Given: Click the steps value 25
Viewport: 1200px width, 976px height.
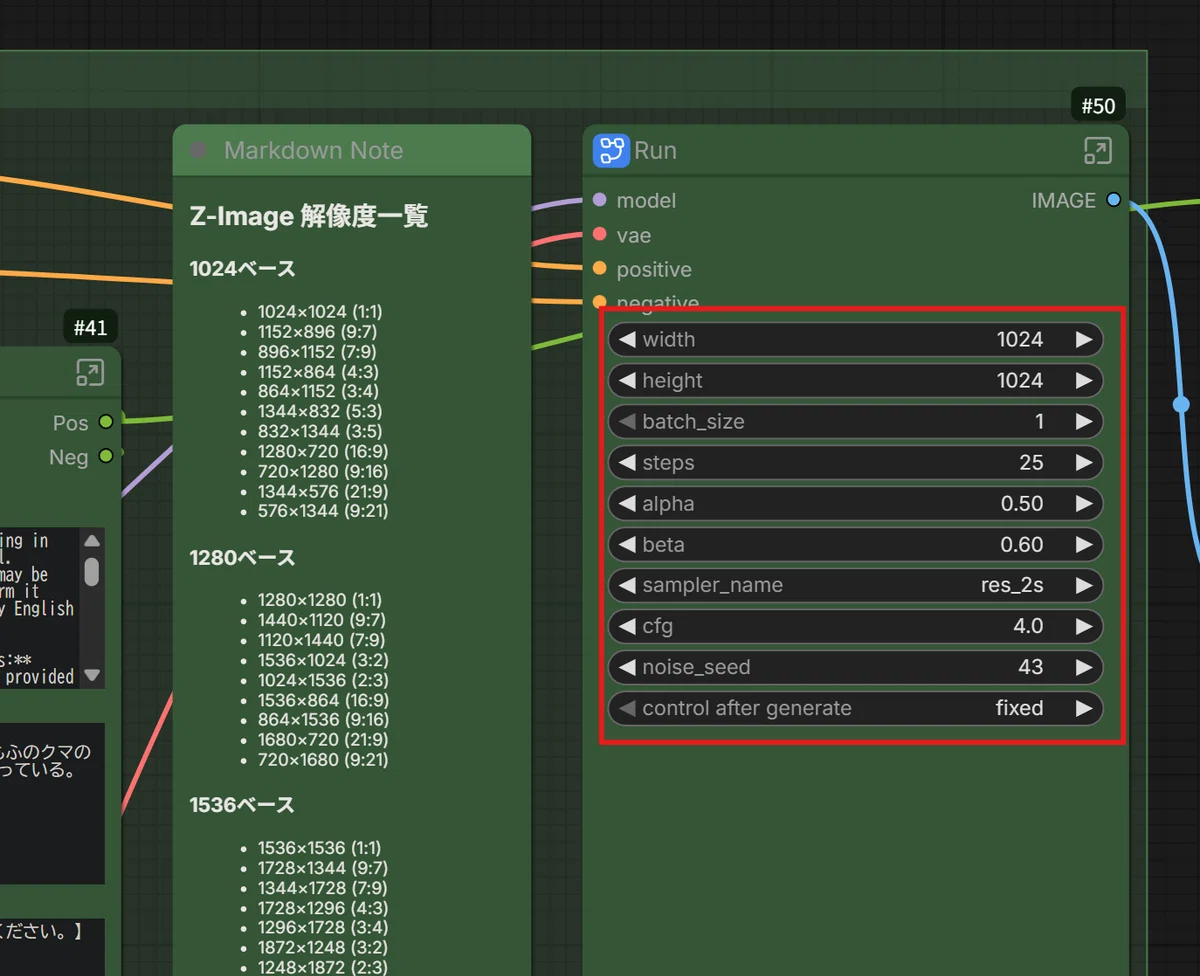Looking at the screenshot, I should point(1031,462).
